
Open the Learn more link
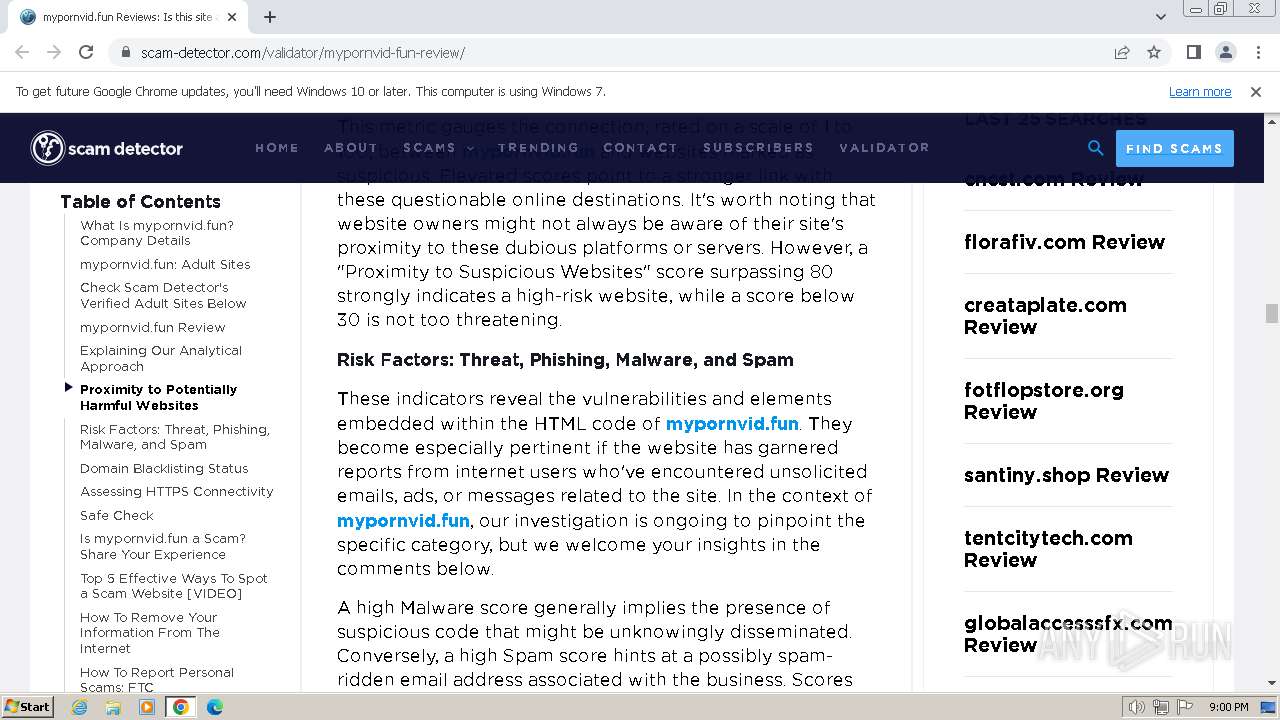pos(1200,92)
